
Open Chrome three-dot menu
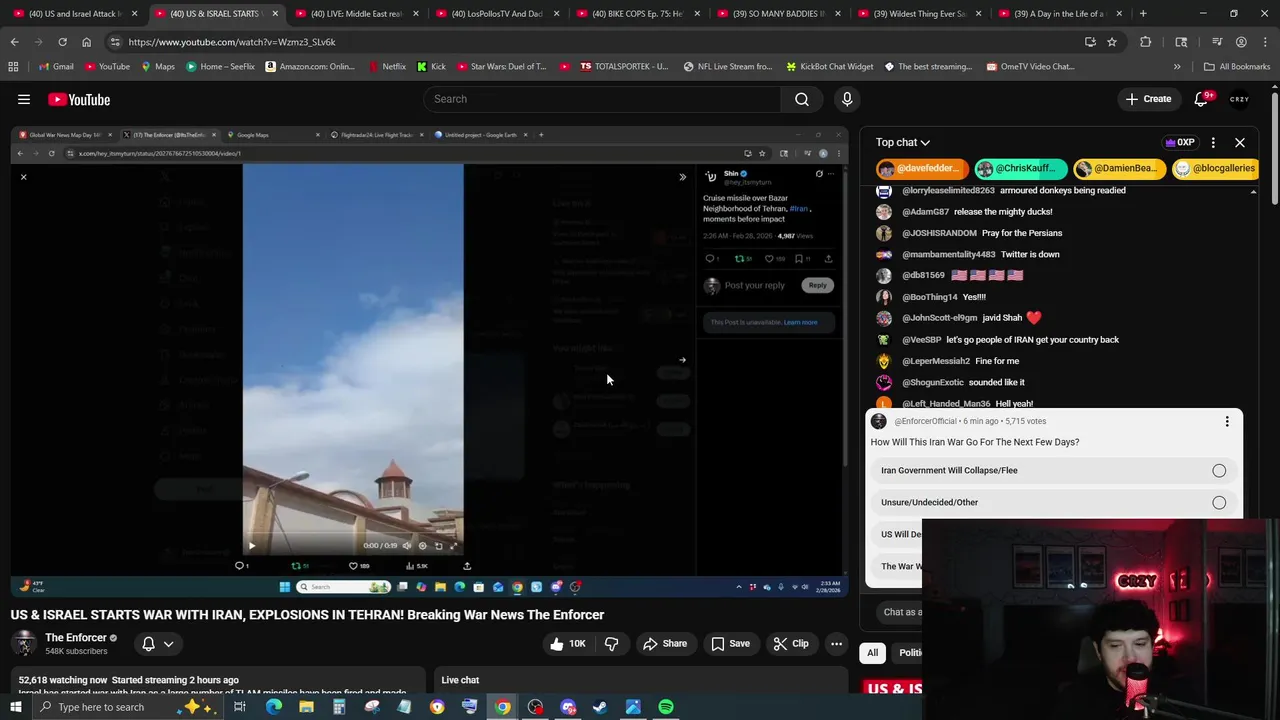(x=1264, y=42)
